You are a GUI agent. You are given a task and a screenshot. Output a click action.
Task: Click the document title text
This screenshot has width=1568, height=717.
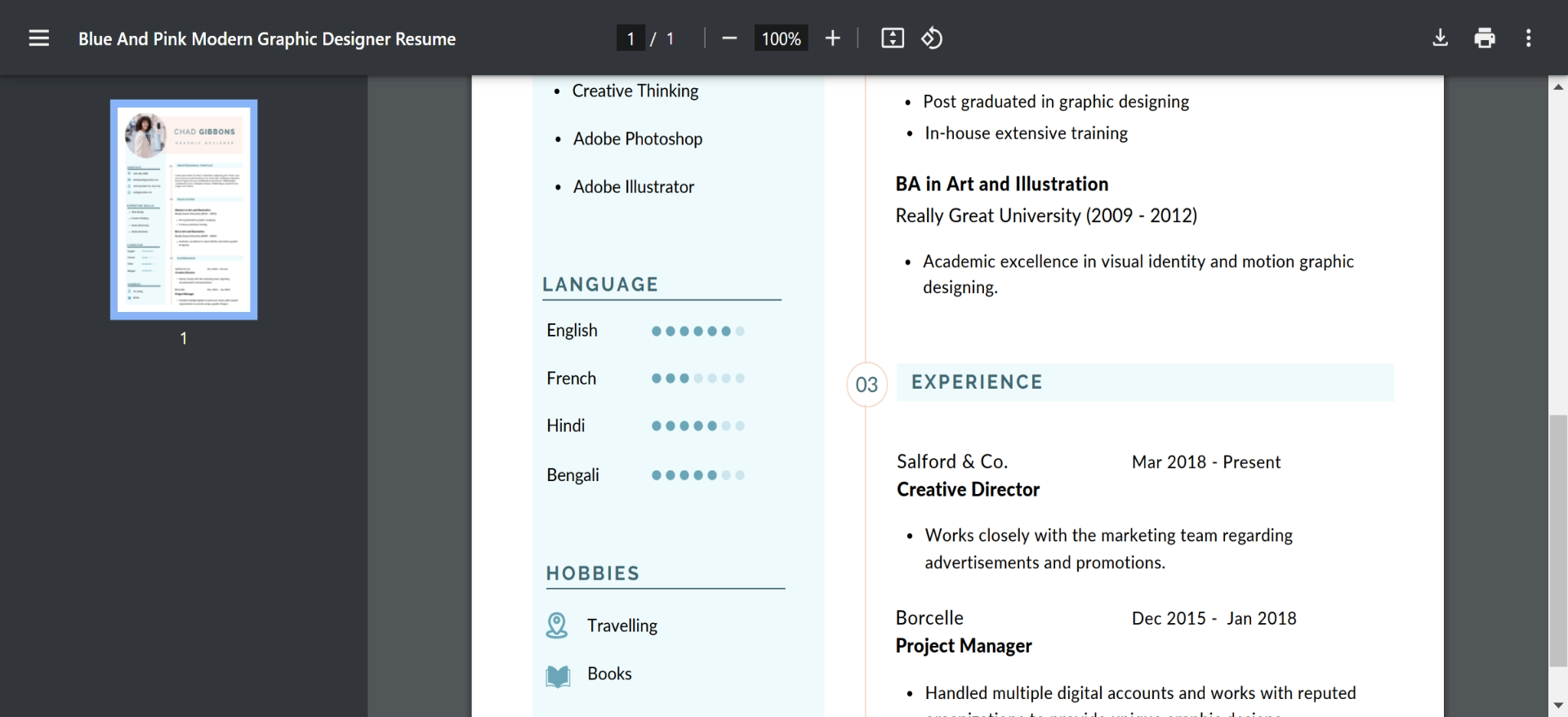267,38
